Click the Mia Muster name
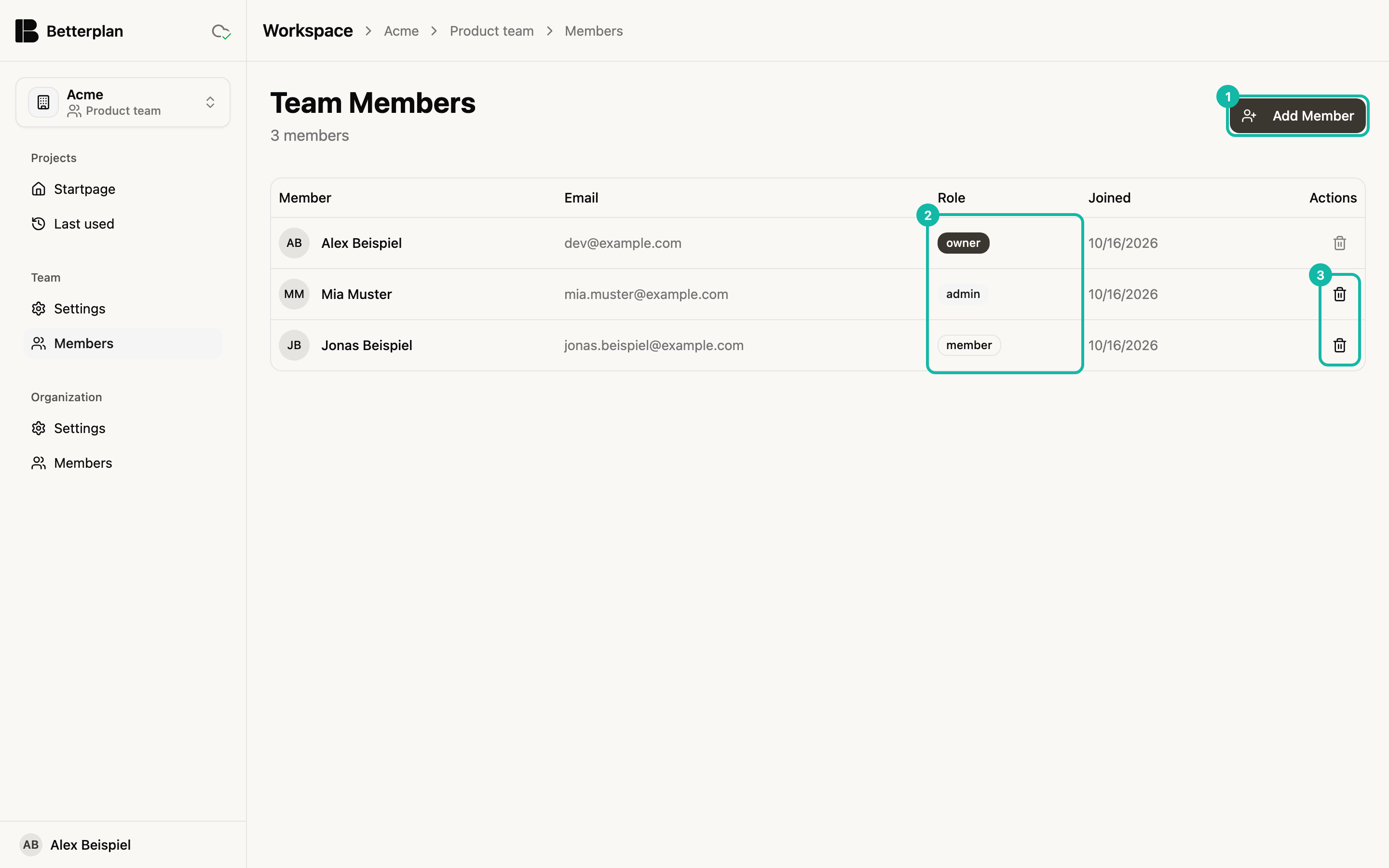This screenshot has height=868, width=1389. pyautogui.click(x=356, y=294)
